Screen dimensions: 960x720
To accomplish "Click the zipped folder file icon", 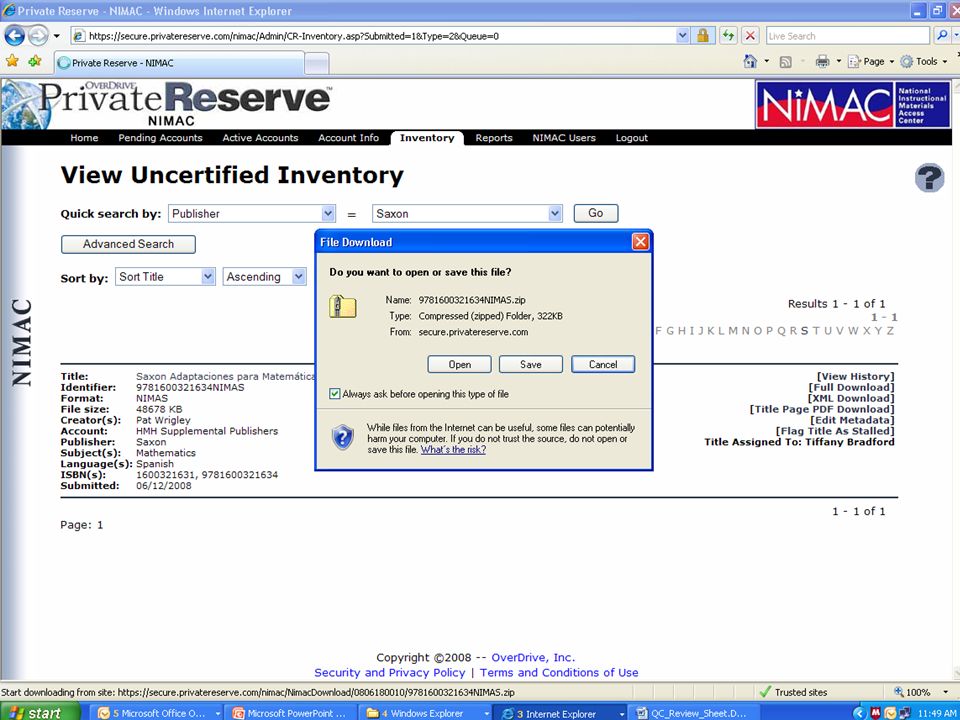I will (342, 306).
